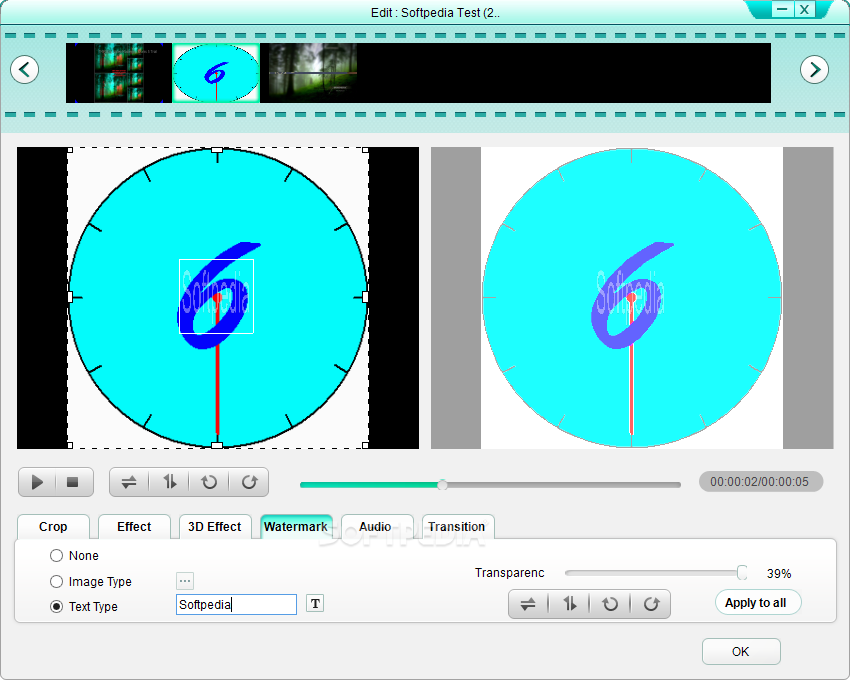
Task: Browse for watermark image file
Action: 185,581
